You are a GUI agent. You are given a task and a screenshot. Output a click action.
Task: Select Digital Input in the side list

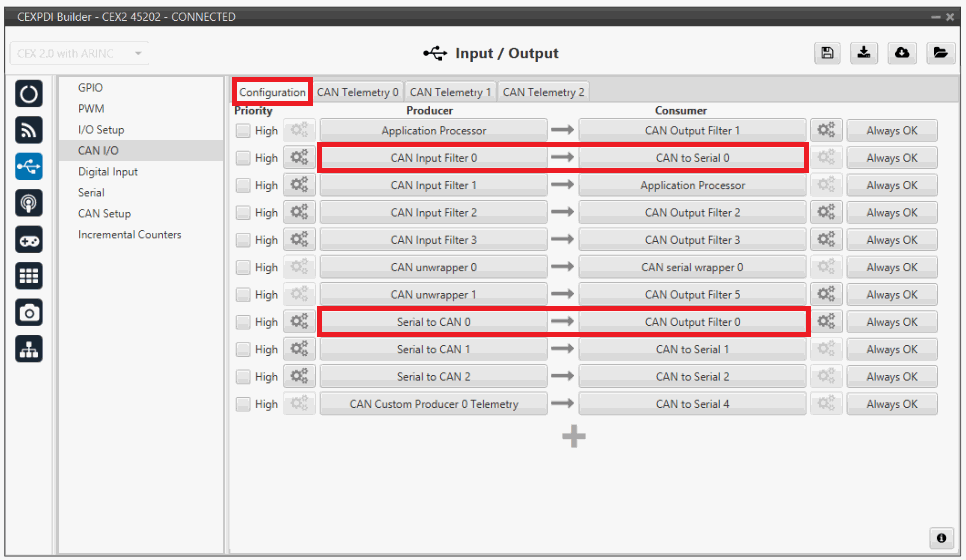click(108, 172)
